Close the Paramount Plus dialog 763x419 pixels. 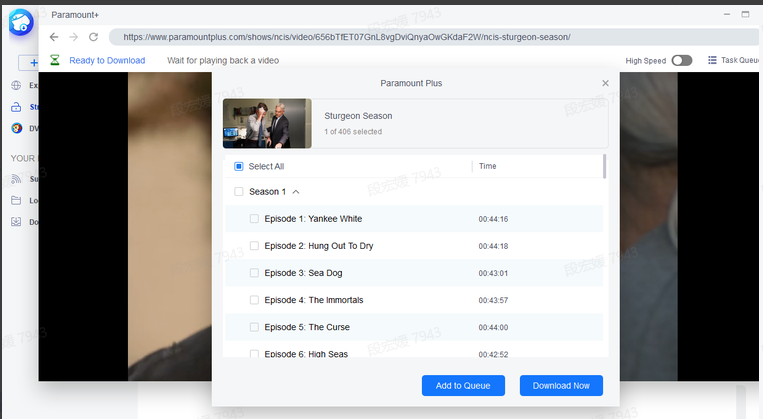[x=605, y=83]
